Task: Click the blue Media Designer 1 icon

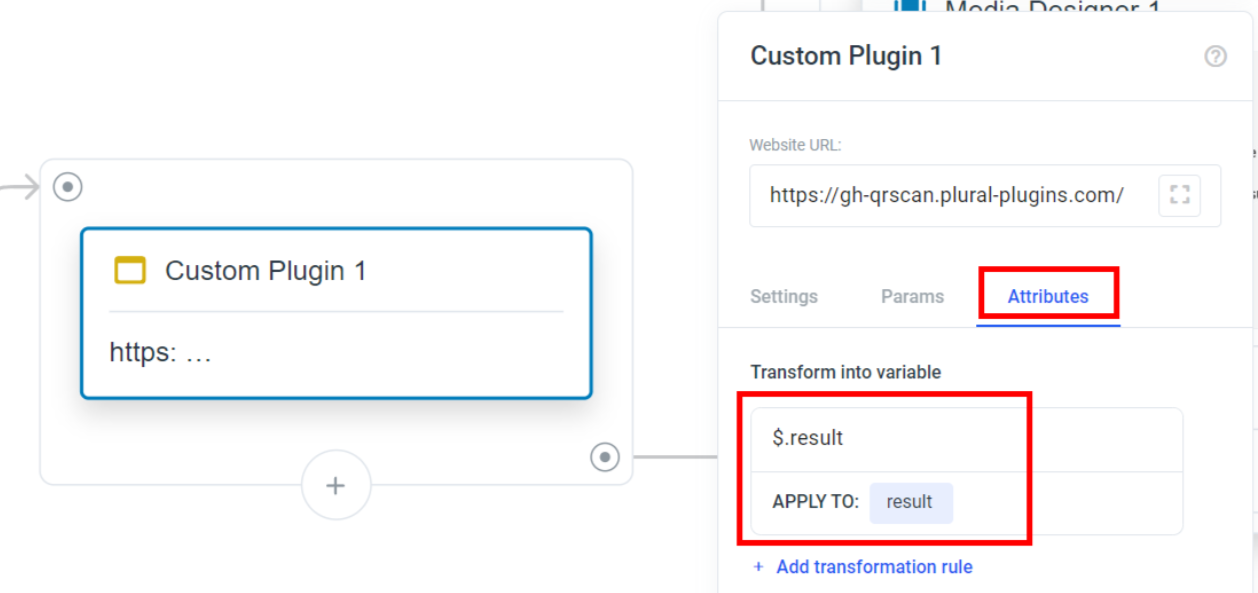Action: 910,7
